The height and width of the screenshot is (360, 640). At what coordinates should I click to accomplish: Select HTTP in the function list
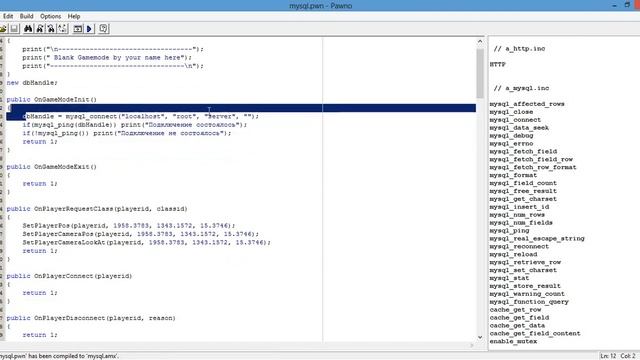tap(498, 64)
